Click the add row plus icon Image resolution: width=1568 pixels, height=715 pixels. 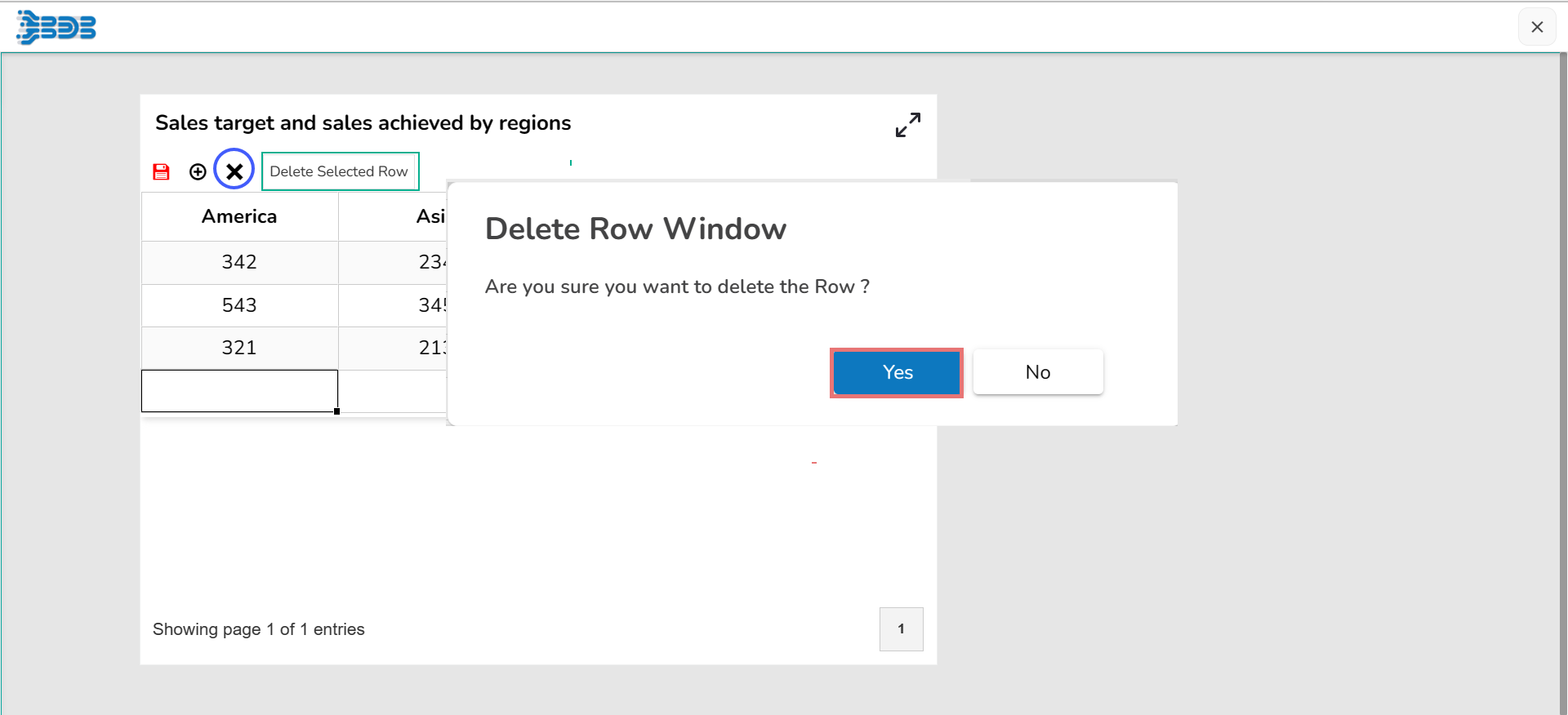(x=198, y=171)
